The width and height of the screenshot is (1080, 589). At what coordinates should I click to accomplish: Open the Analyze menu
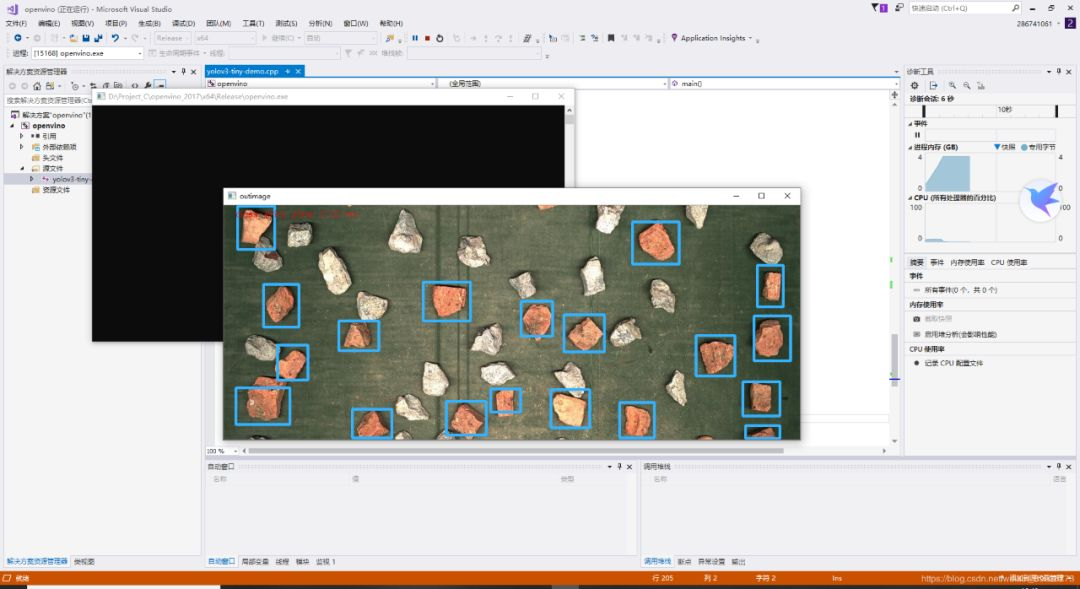click(x=320, y=23)
